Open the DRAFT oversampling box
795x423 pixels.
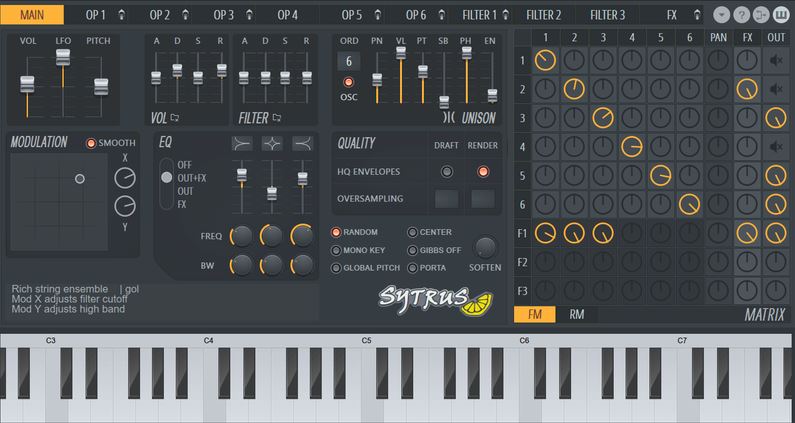(x=447, y=199)
